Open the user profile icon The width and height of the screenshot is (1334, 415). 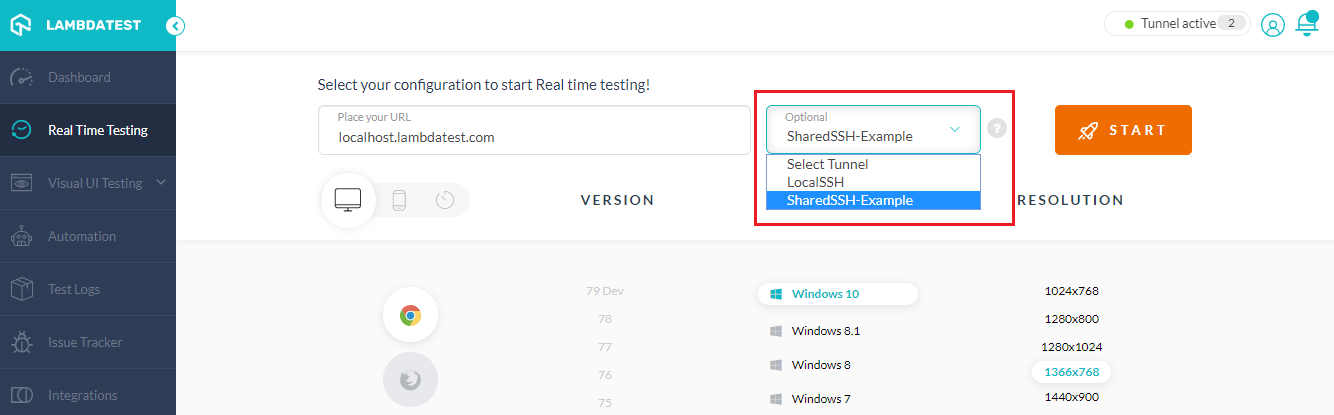pyautogui.click(x=1272, y=25)
